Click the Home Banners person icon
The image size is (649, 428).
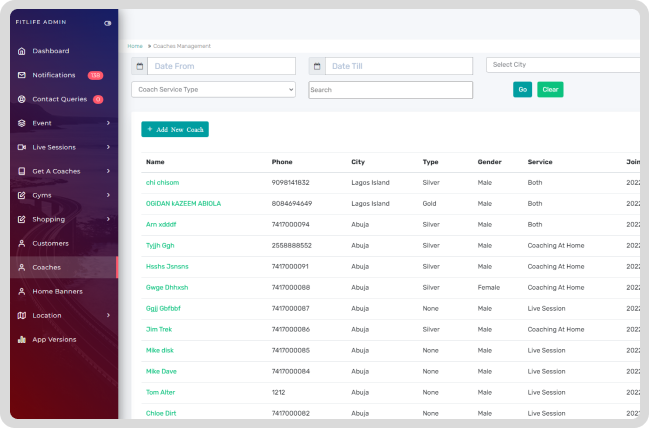[x=22, y=291]
